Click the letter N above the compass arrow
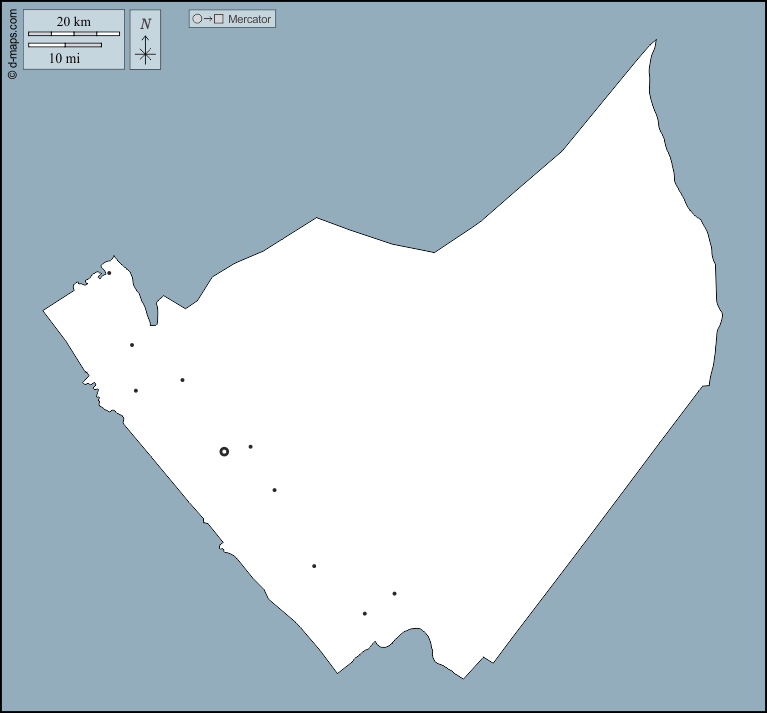This screenshot has width=767, height=713. click(145, 24)
